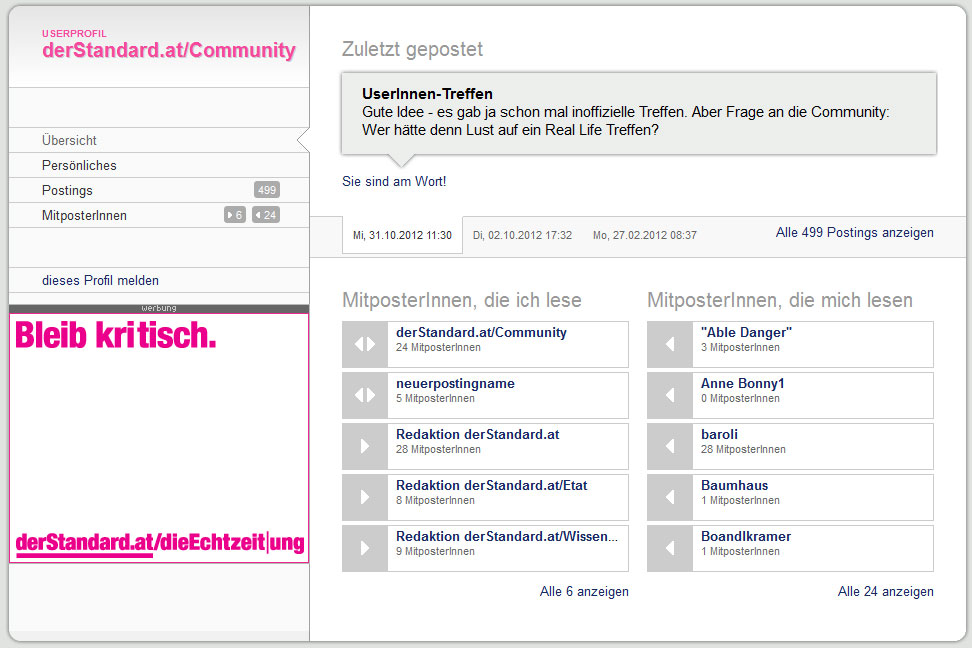Click the Sie sind am Wort! link
972x648 pixels.
(x=394, y=181)
